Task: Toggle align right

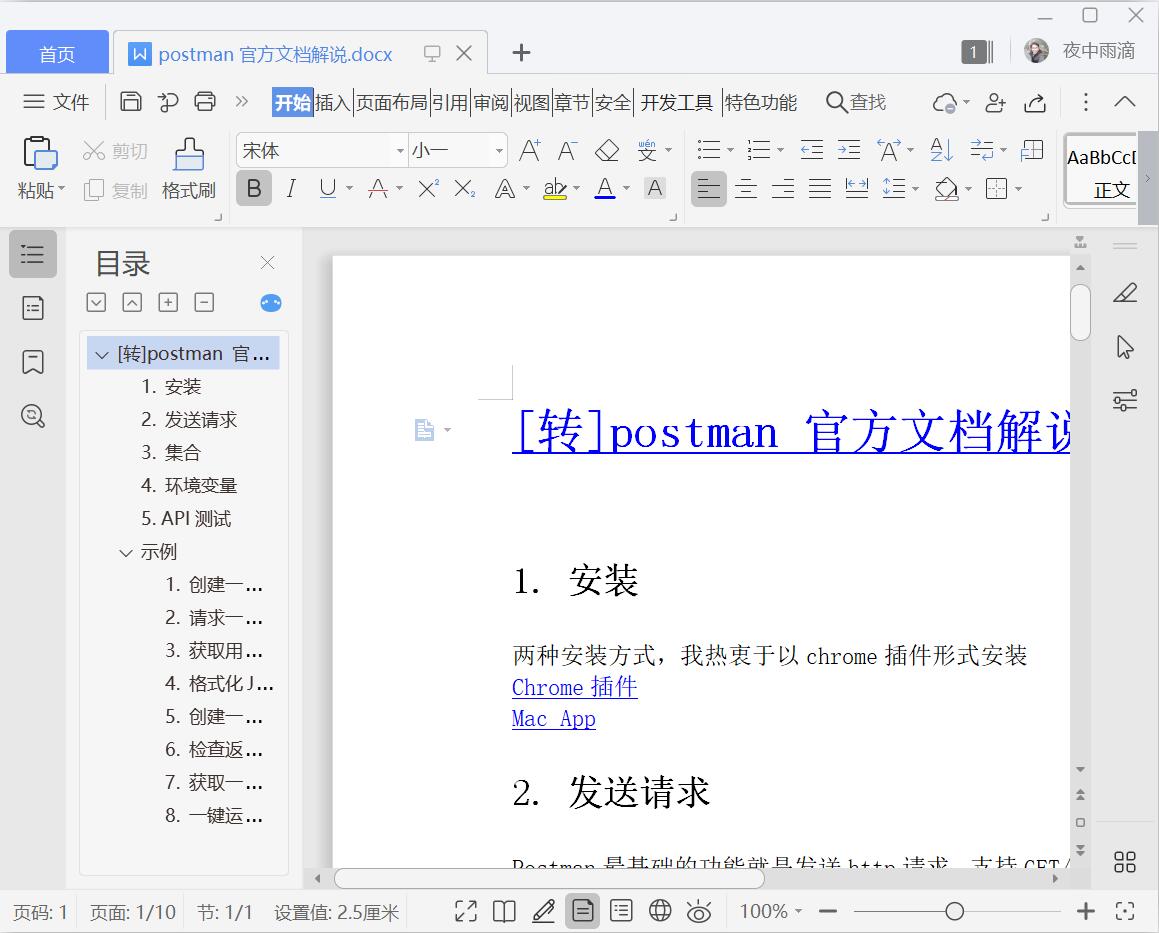Action: tap(783, 189)
